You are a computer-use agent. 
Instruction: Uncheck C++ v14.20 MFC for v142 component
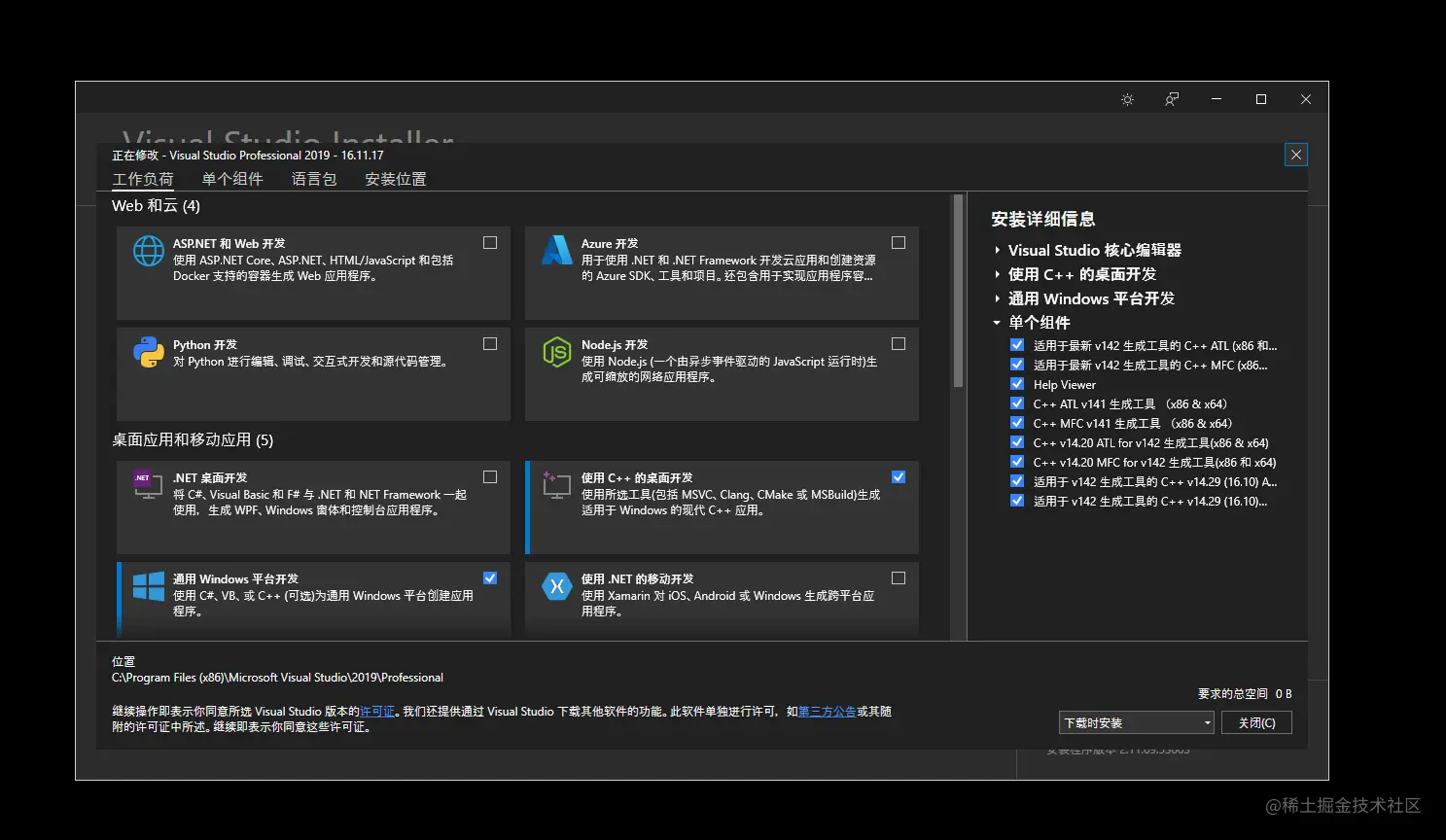click(x=1017, y=462)
